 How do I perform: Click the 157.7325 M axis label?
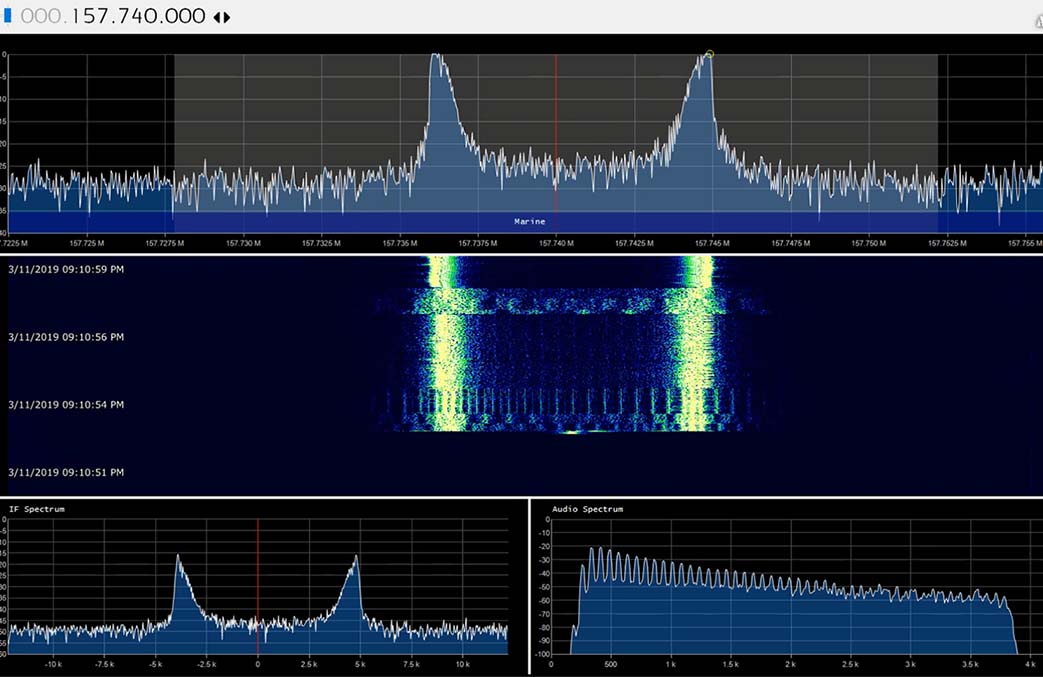point(321,243)
